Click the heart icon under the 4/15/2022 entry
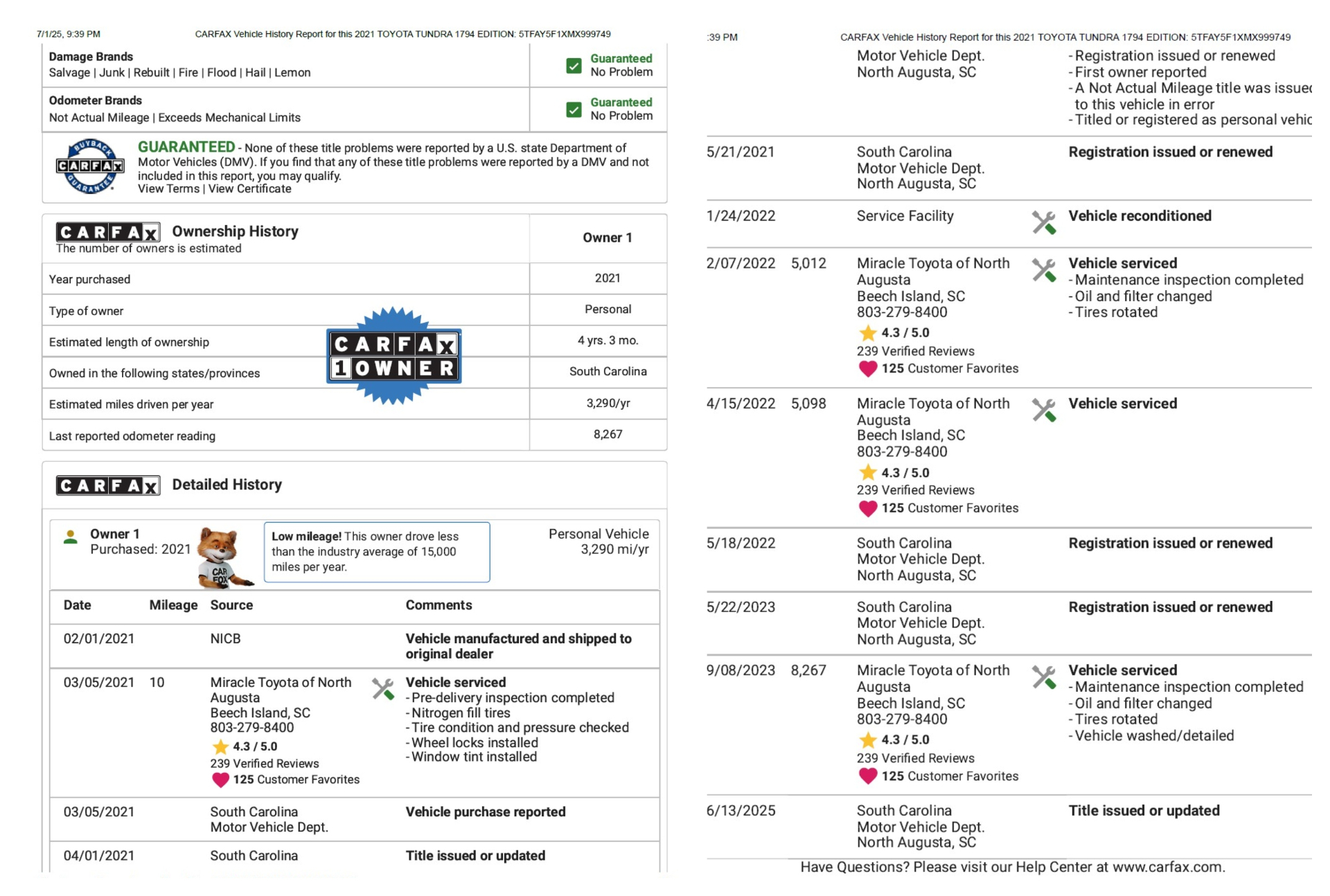 tap(867, 509)
